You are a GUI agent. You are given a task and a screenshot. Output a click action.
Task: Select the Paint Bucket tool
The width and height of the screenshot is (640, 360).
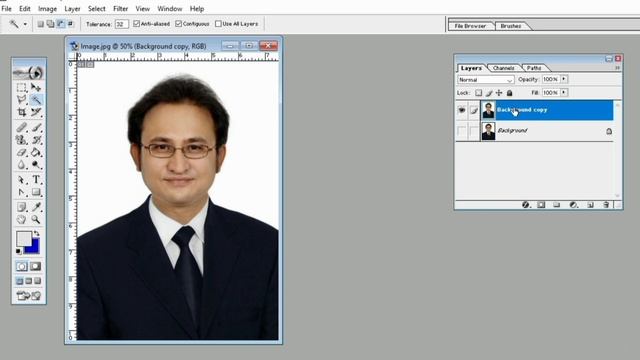pyautogui.click(x=36, y=153)
